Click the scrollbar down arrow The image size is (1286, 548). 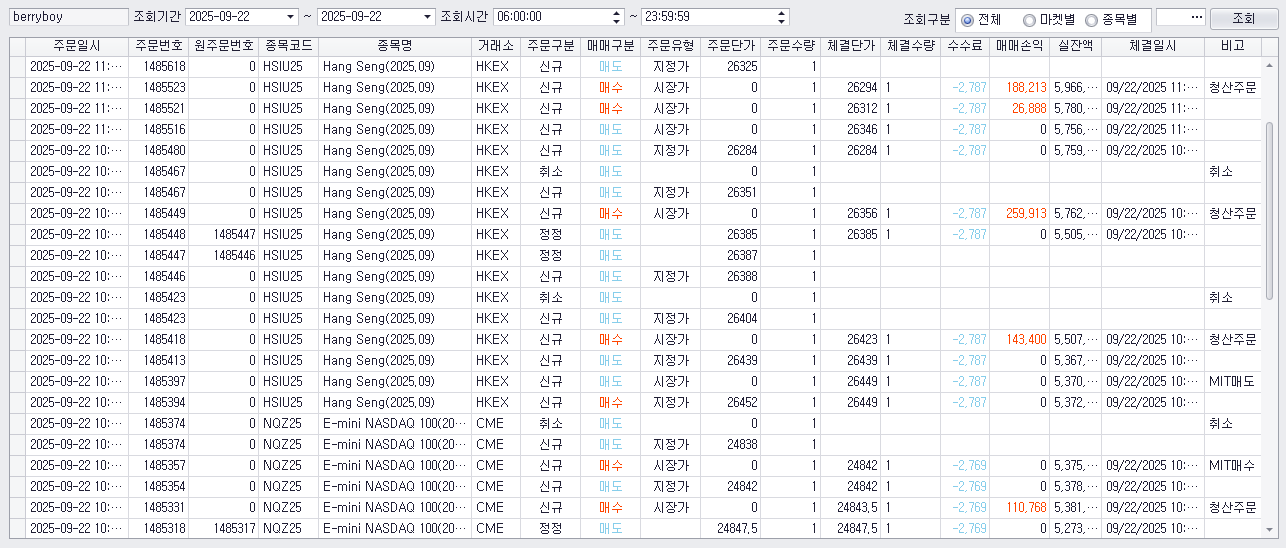[1270, 530]
